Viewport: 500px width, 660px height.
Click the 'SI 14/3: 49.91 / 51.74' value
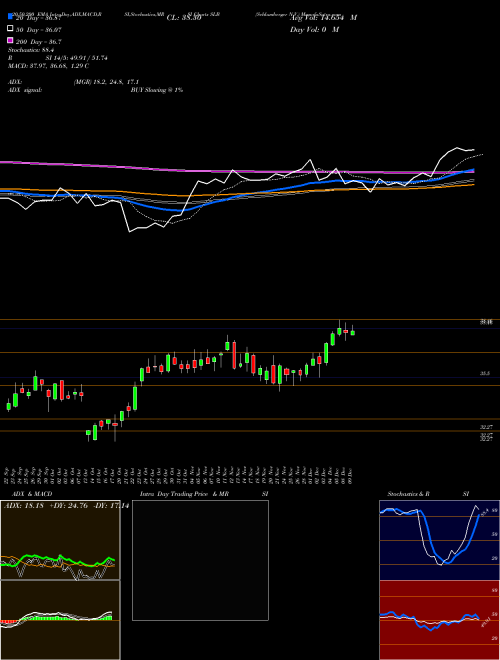click(77, 58)
